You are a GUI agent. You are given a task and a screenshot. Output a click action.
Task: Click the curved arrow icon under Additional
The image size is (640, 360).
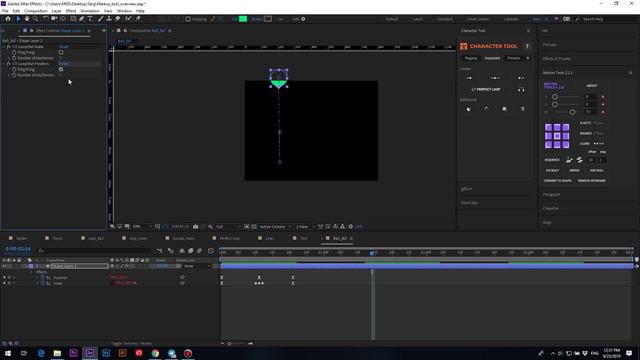coord(486,109)
